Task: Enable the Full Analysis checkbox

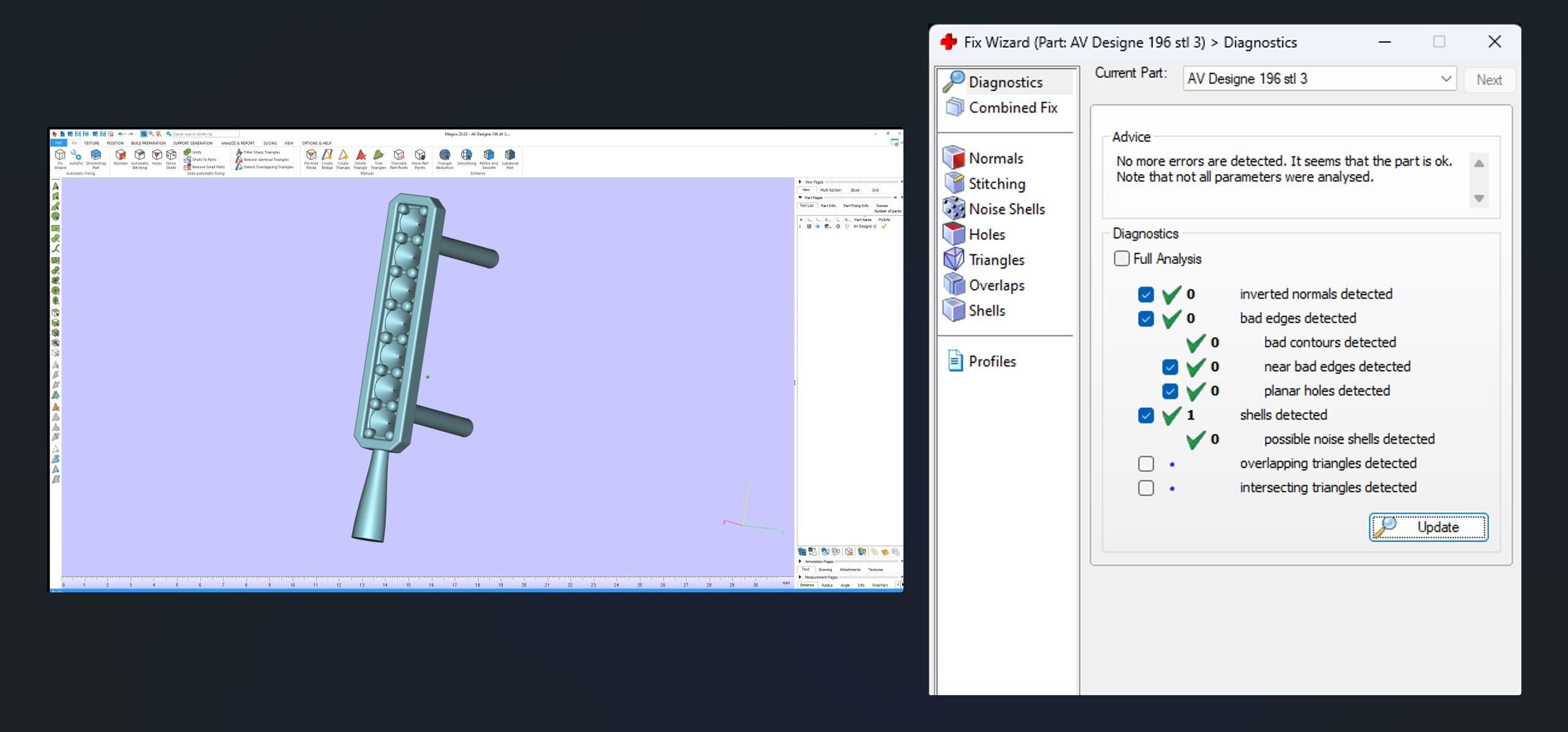Action: (1121, 258)
